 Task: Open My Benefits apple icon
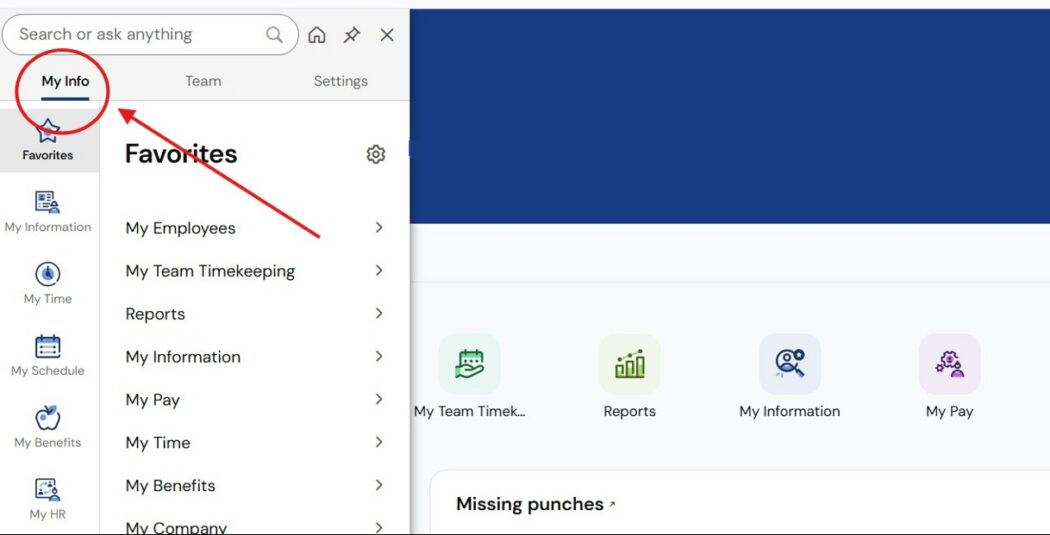[48, 427]
